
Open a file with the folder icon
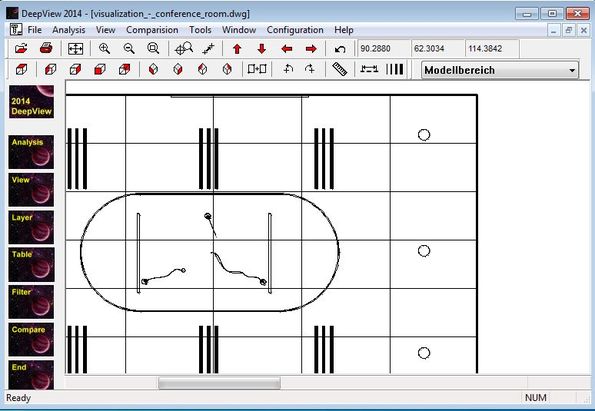(21, 49)
